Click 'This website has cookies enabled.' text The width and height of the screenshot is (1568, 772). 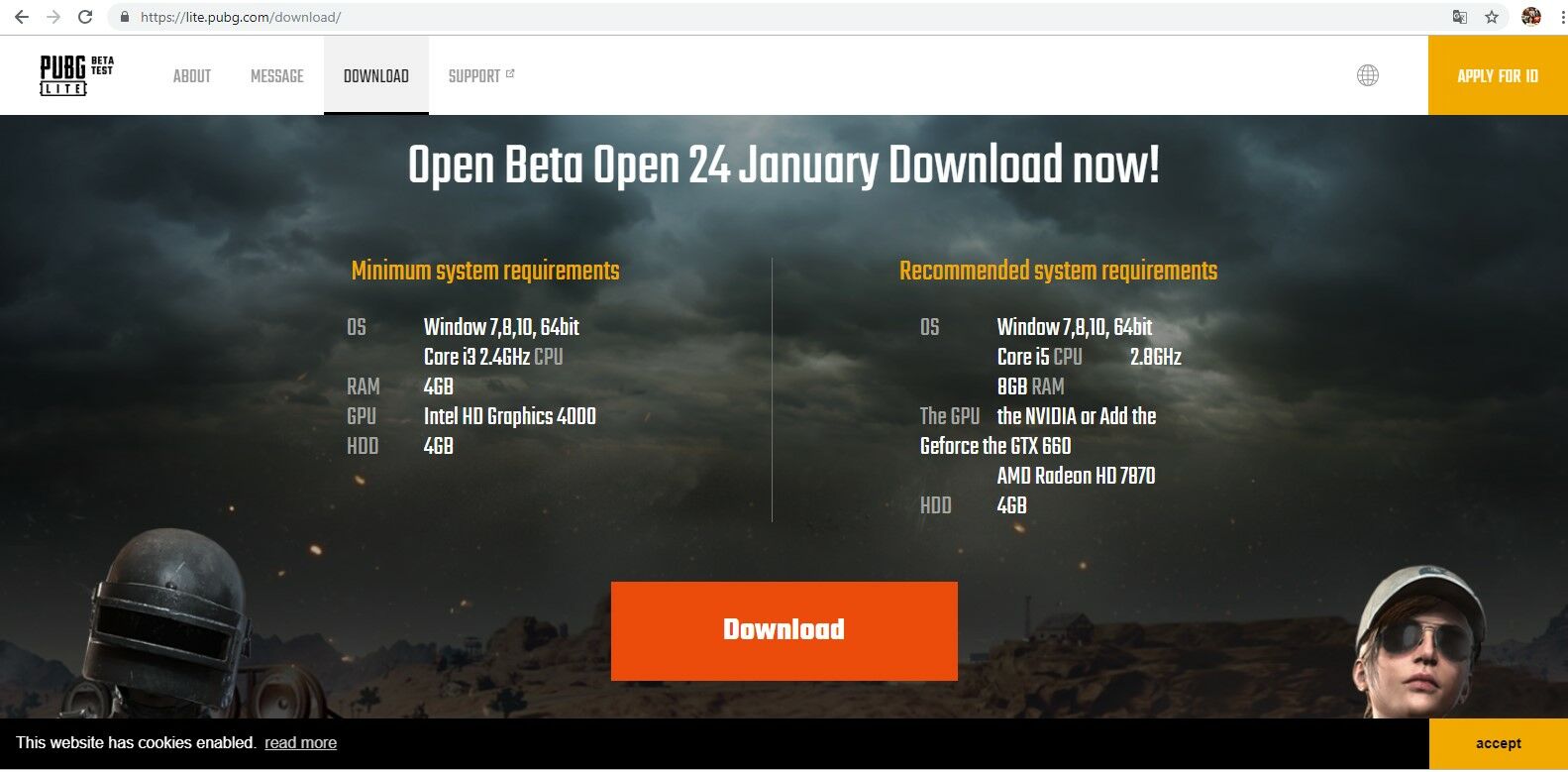(x=136, y=743)
